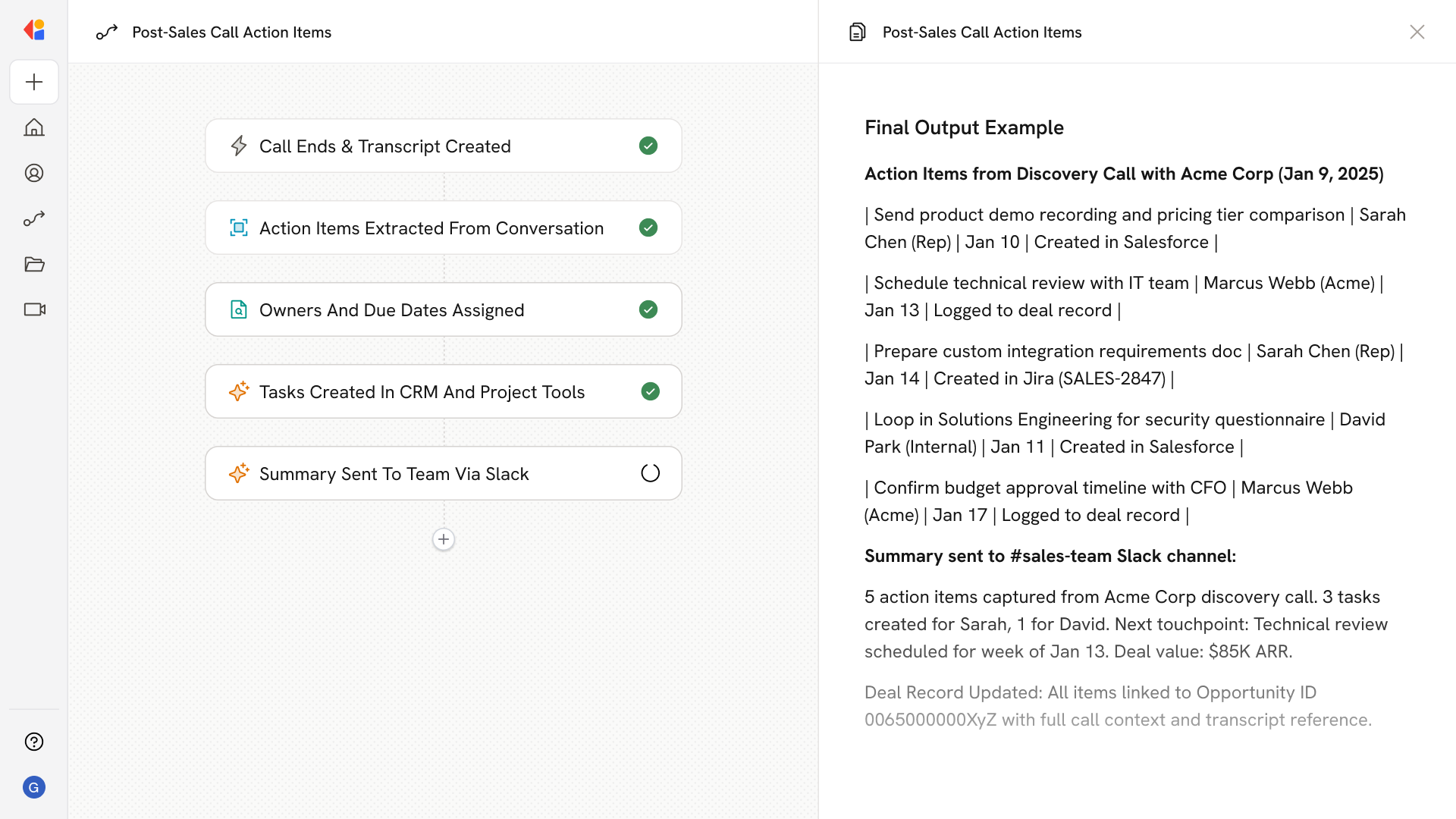
Task: Toggle the status check on Owners And Due Dates Assigned
Action: pos(648,309)
